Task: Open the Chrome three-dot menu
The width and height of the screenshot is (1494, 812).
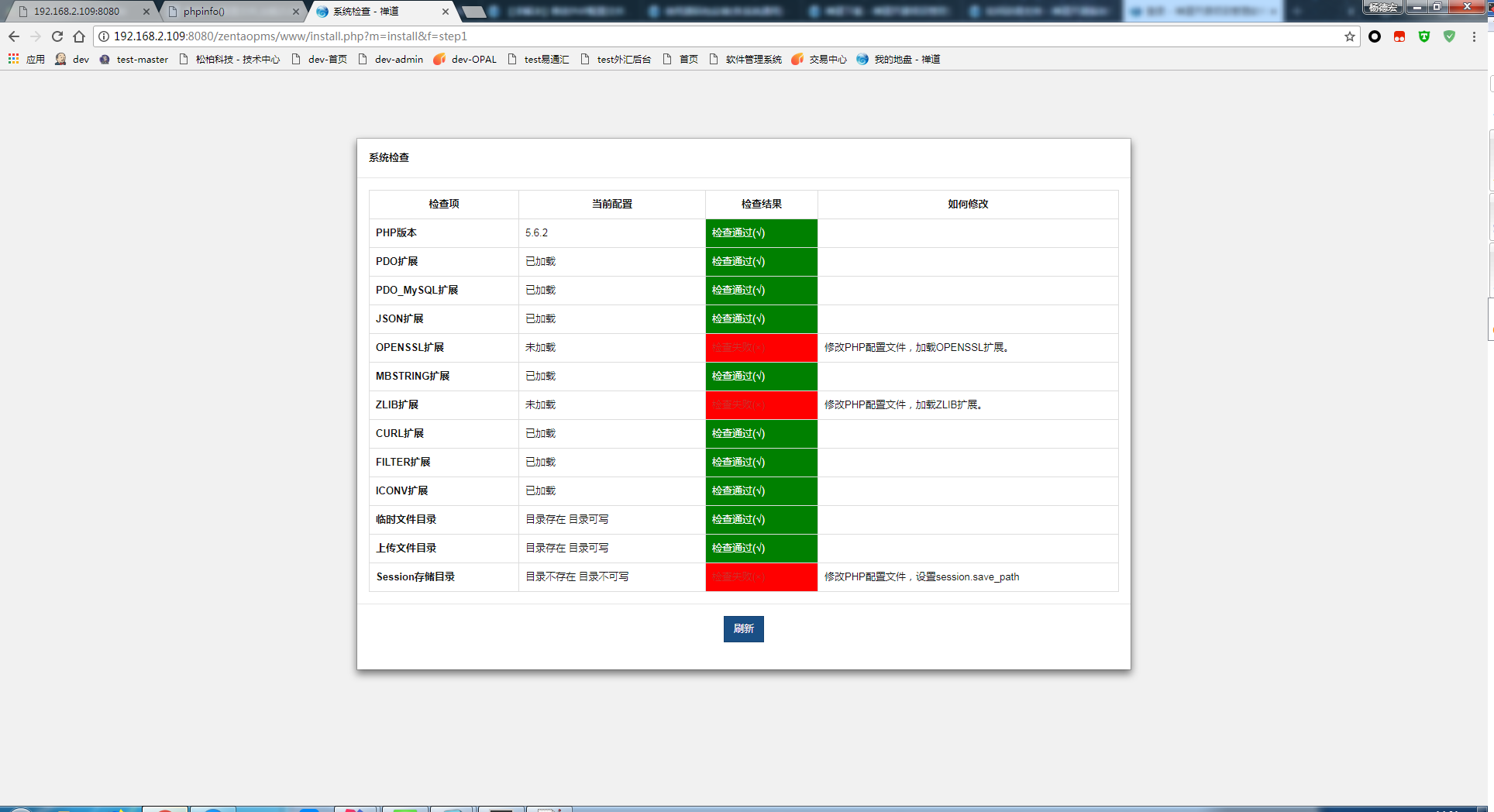Action: coord(1474,36)
